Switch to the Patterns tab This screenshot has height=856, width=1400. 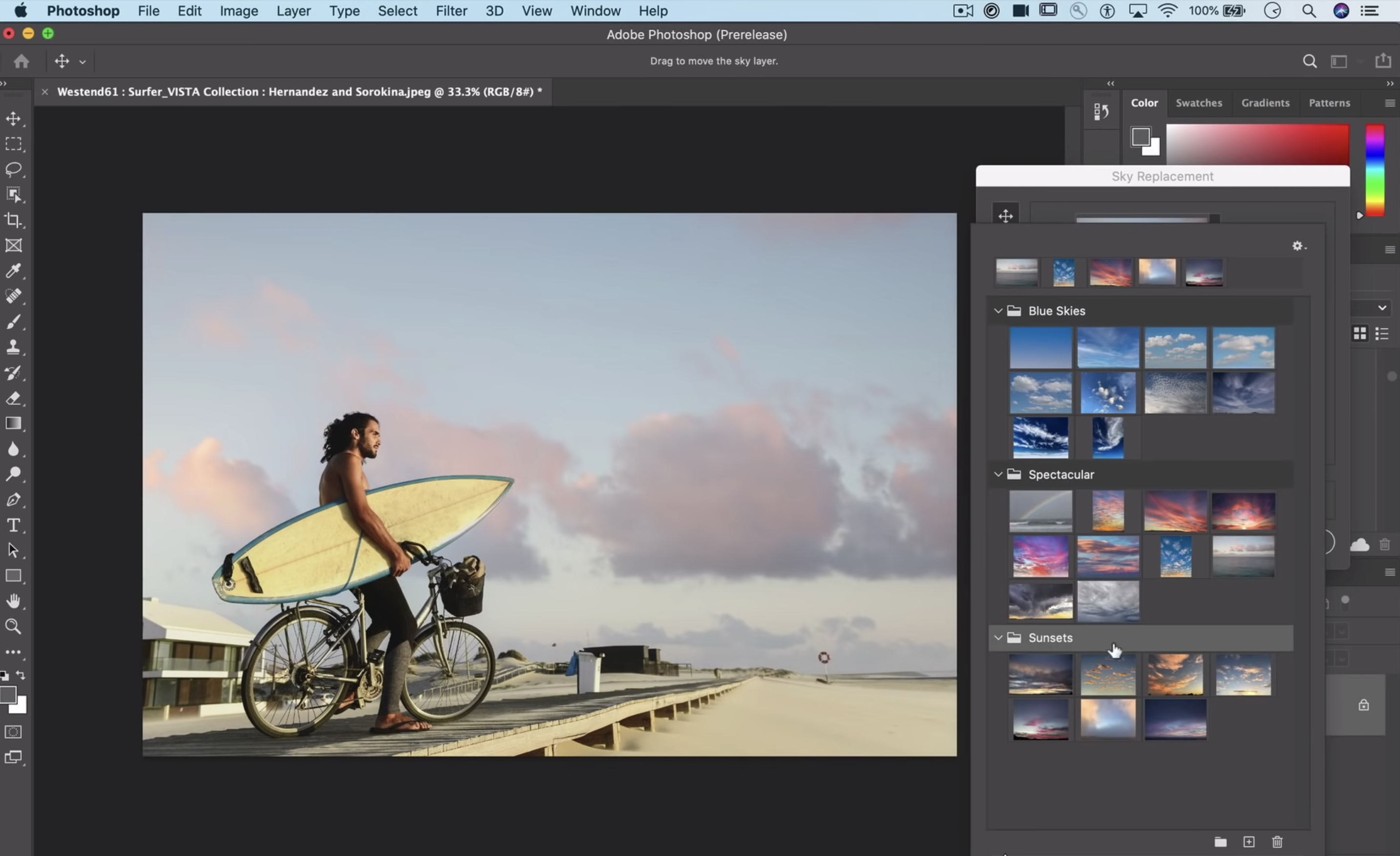tap(1329, 103)
